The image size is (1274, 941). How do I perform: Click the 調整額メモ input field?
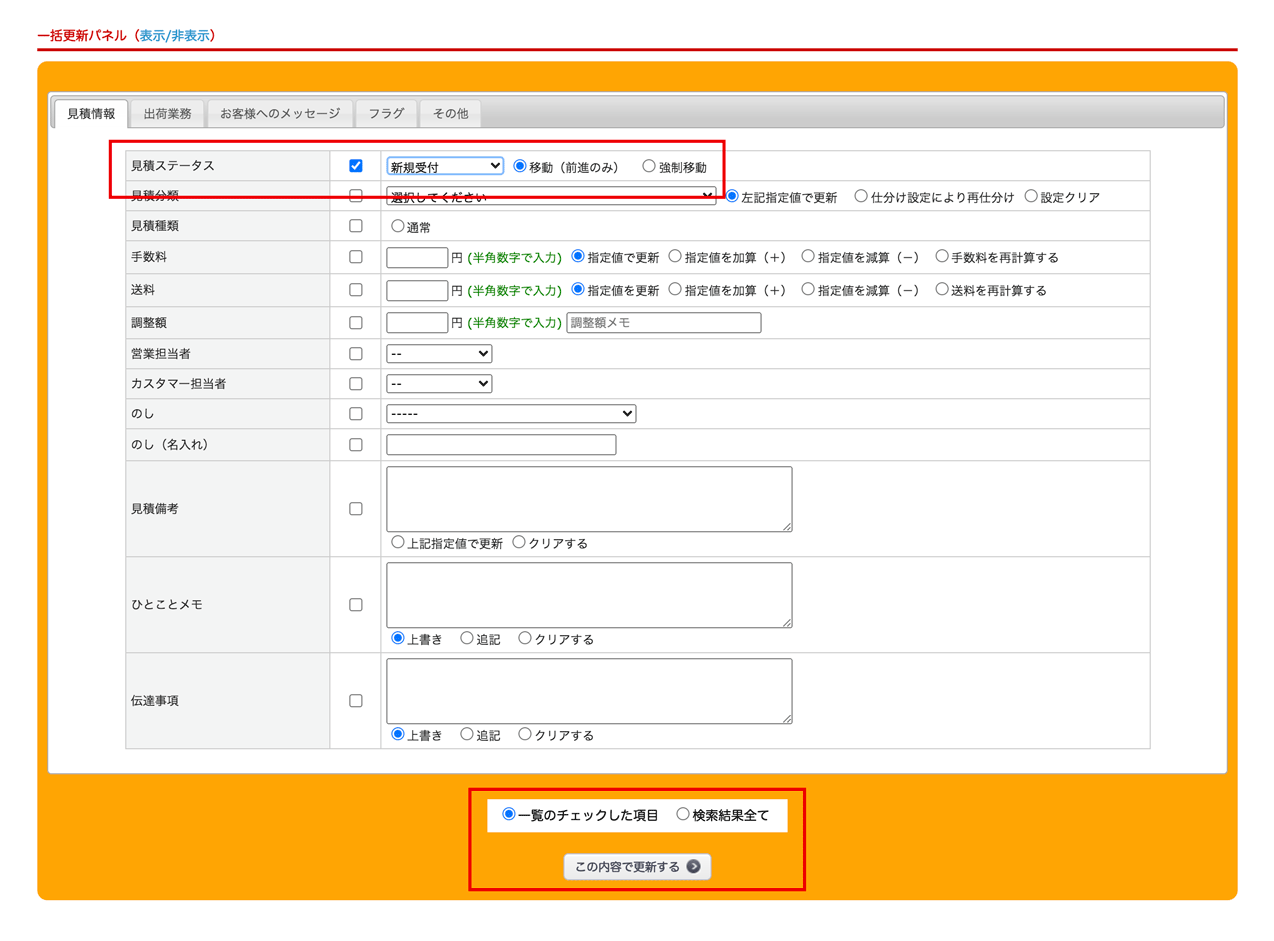click(663, 323)
